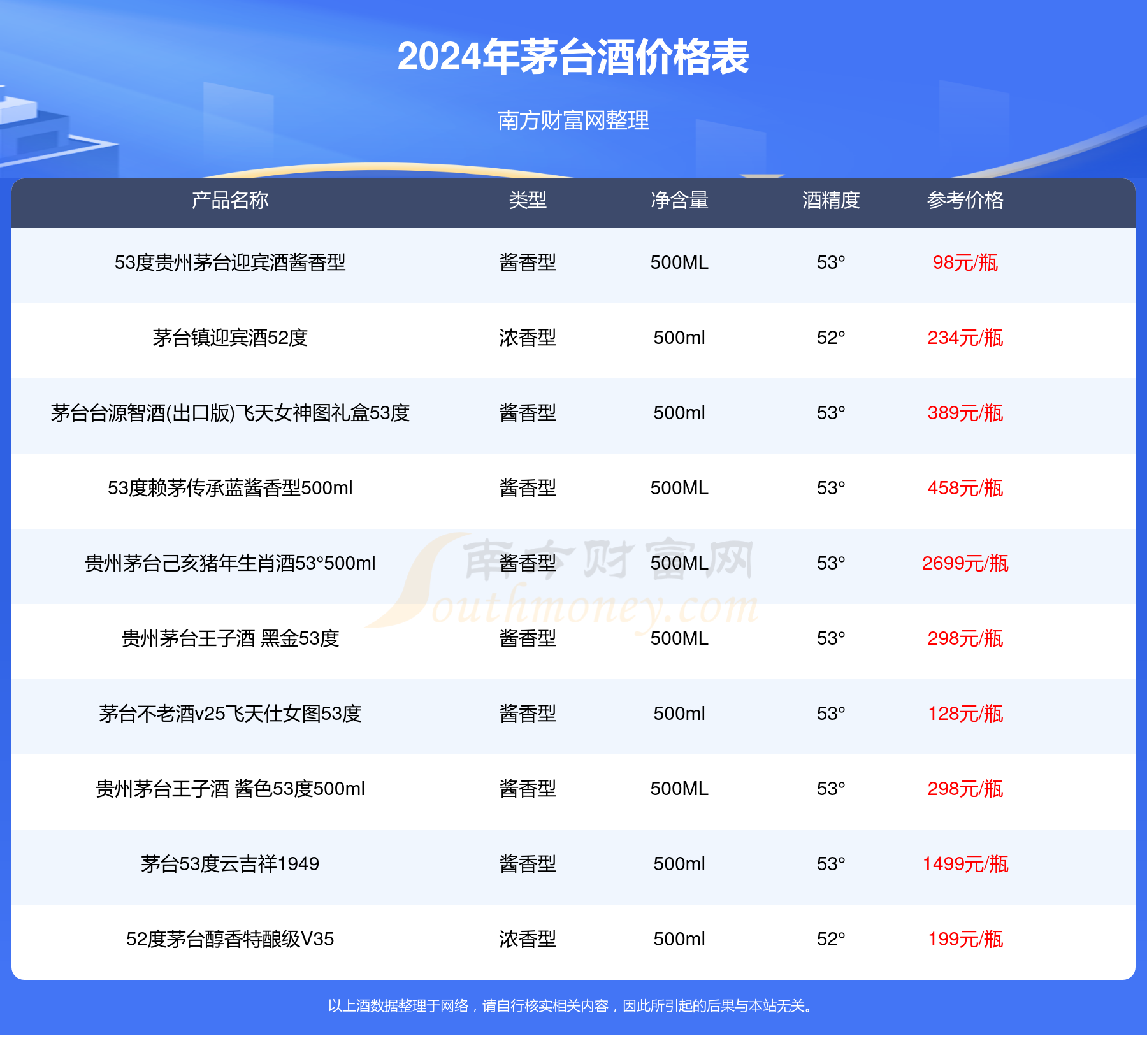Viewport: 1147px width, 1064px height.
Task: Select product name 52度茅台醇香特酿级V35
Action: (230, 939)
